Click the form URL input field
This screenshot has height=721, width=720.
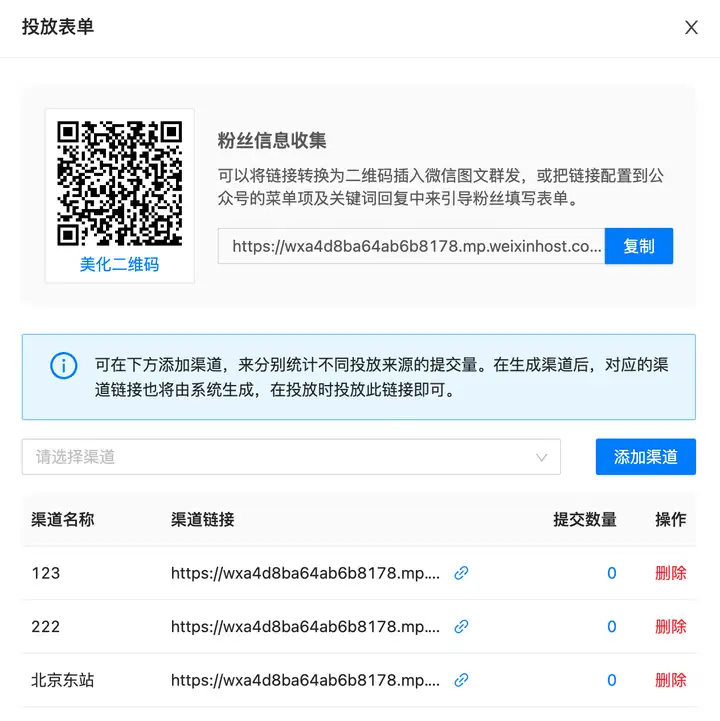click(411, 246)
